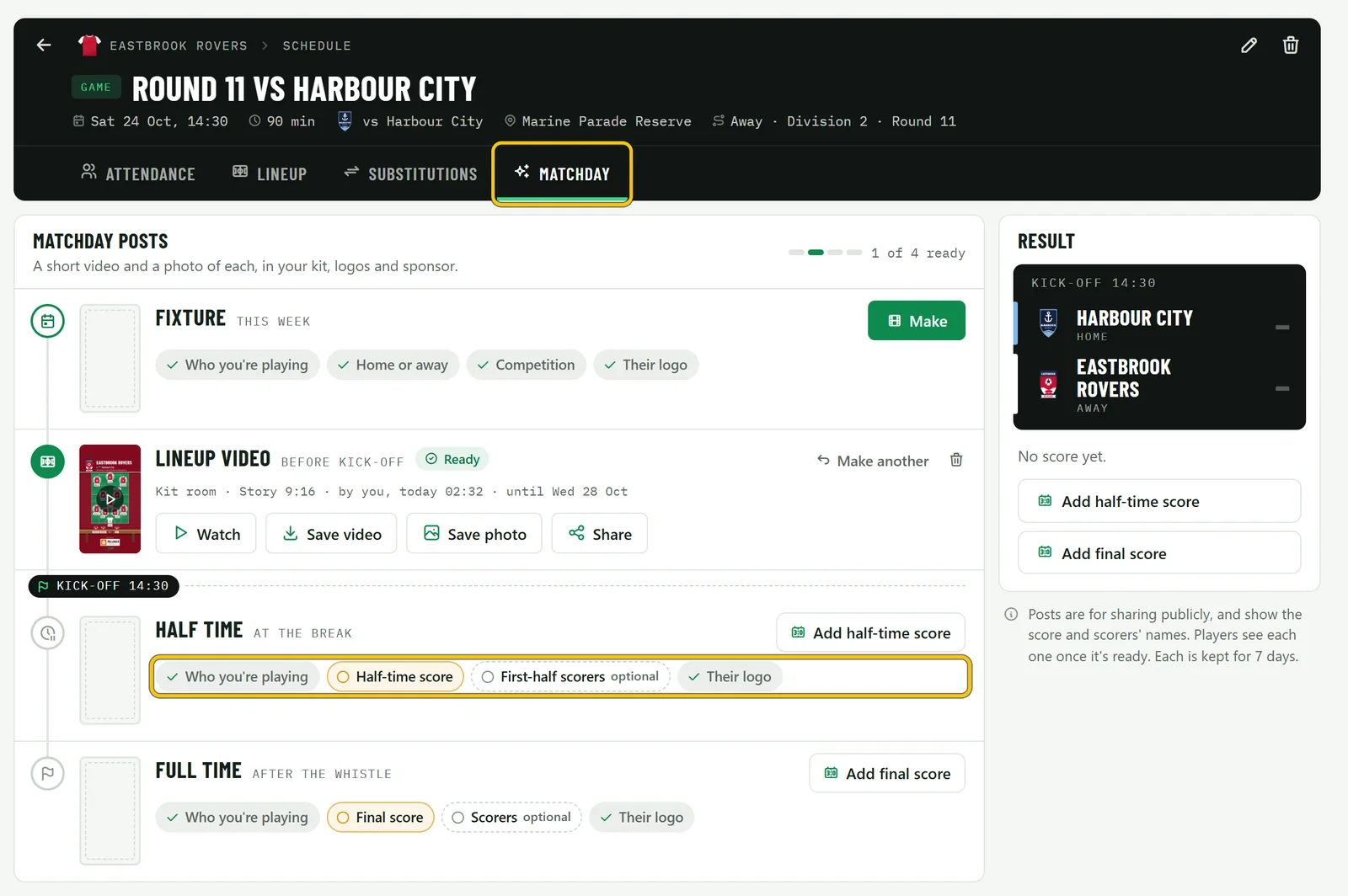
Task: Click the KICK-OFF 14:30 timeline marker
Action: click(x=104, y=586)
